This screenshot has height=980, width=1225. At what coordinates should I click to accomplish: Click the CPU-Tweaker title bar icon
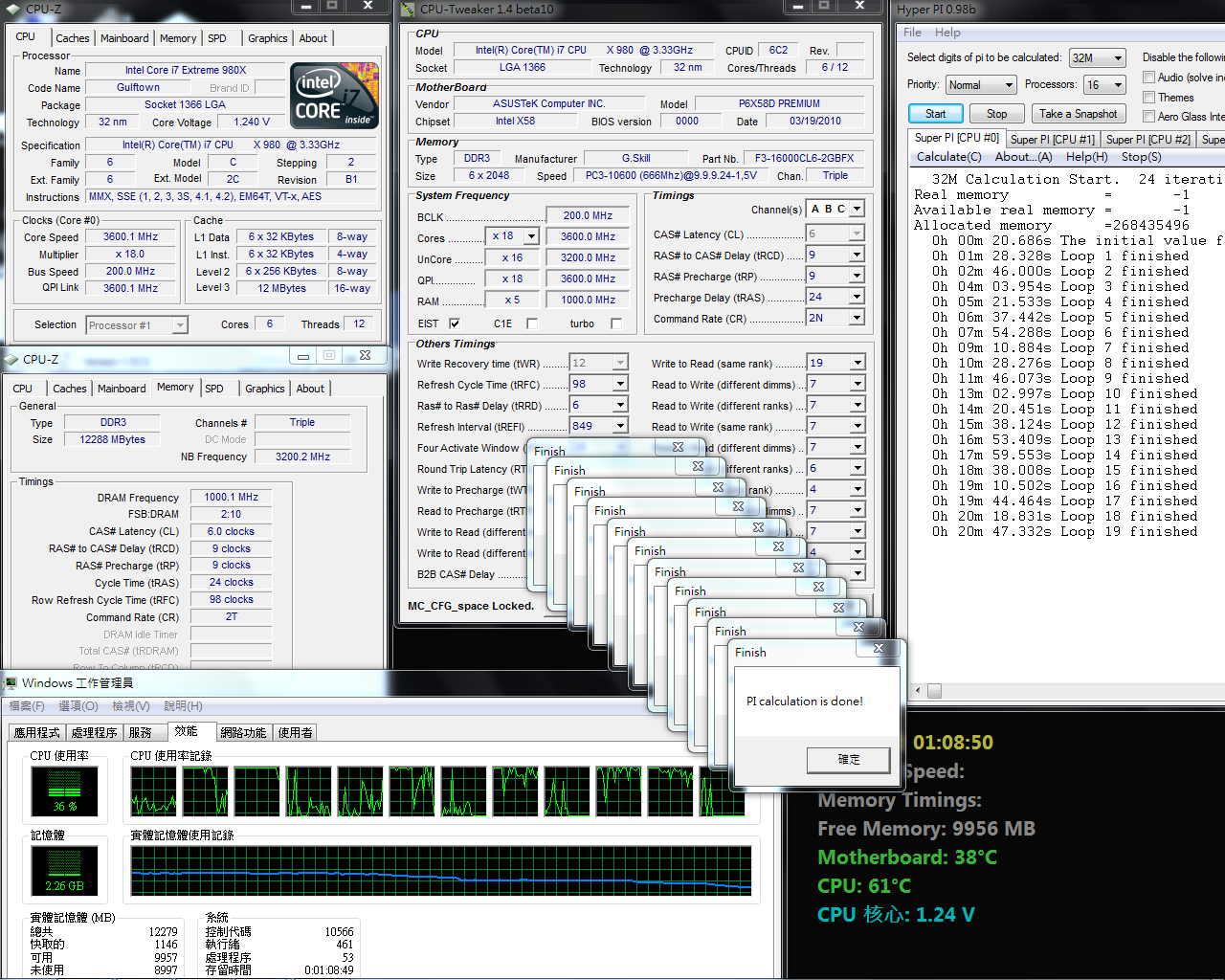[x=409, y=9]
